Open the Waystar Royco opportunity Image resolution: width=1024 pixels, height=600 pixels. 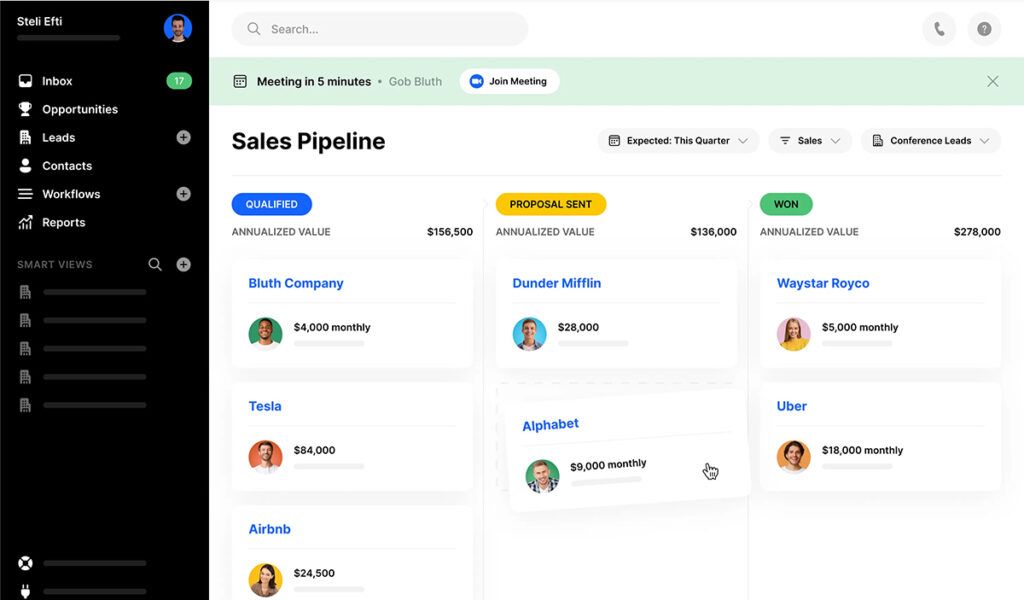coord(823,283)
